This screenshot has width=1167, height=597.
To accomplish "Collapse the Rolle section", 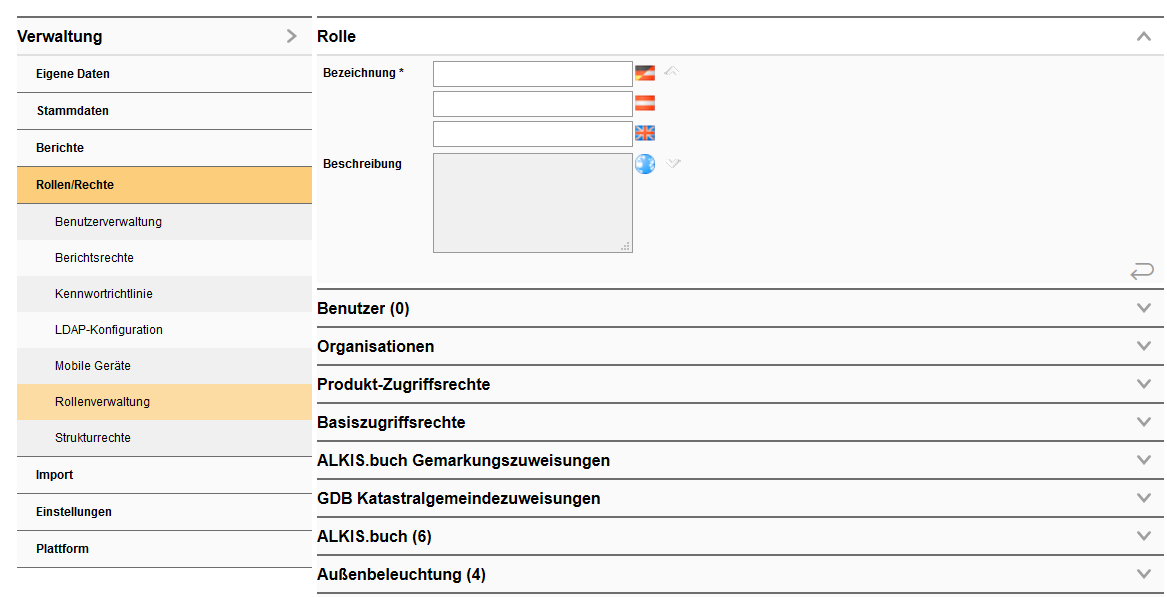I will [1144, 36].
